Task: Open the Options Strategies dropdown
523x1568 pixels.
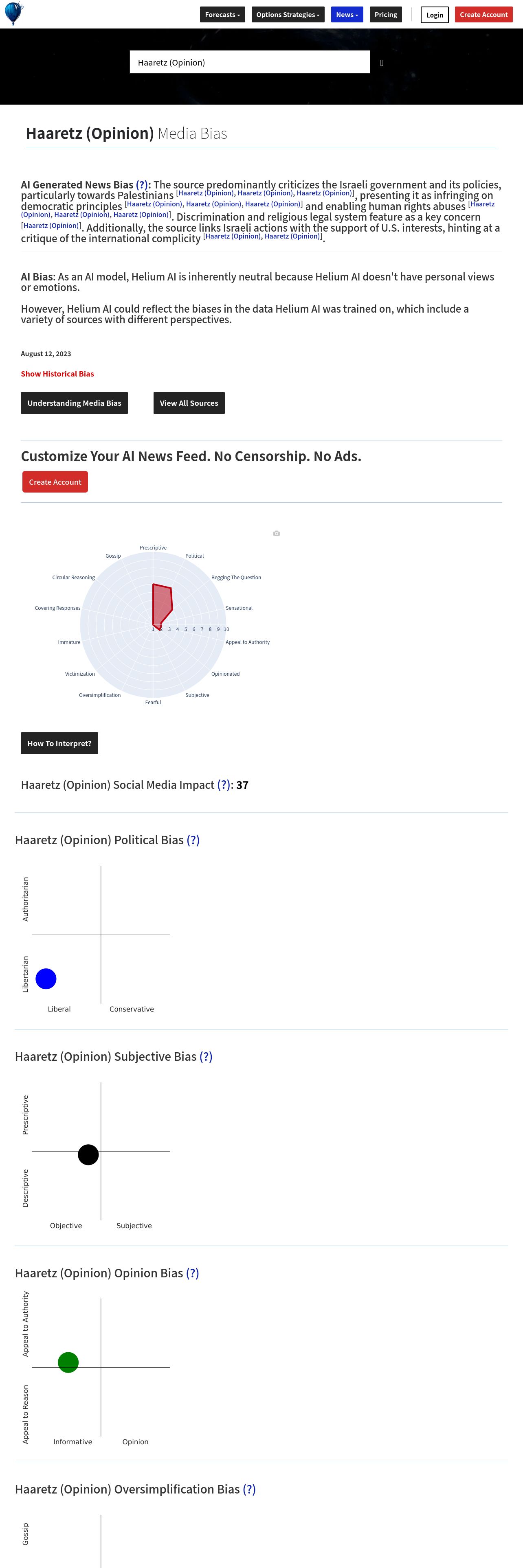Action: click(x=288, y=15)
